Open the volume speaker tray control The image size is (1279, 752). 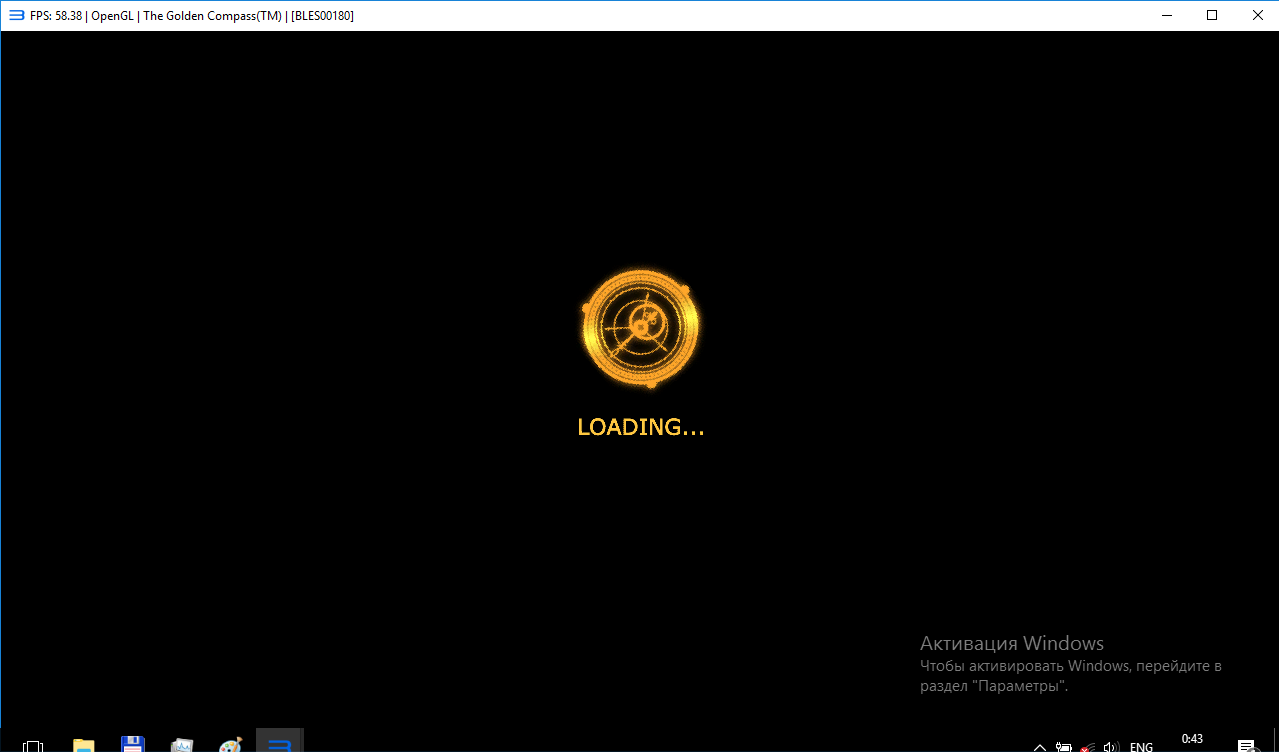pyautogui.click(x=1110, y=746)
